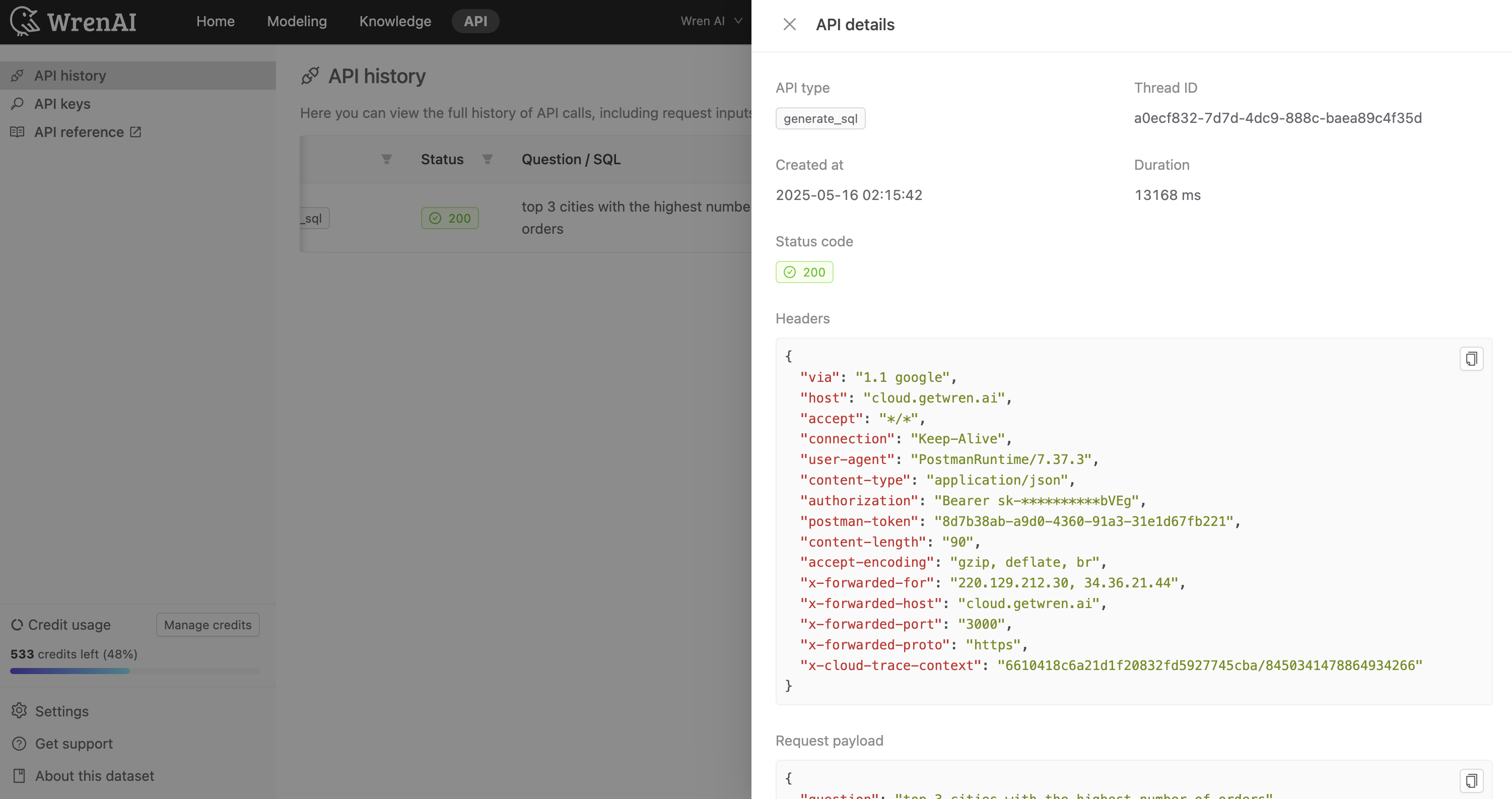Click the Question / SQL column header

(571, 159)
